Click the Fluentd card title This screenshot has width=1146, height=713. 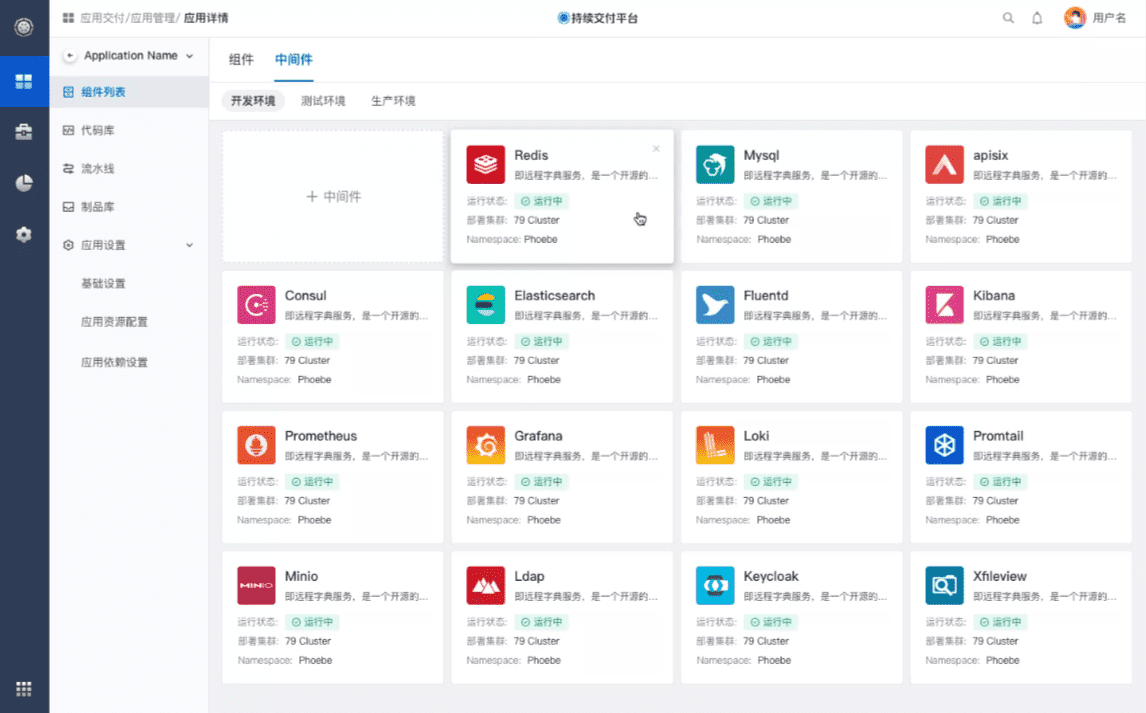coord(766,295)
